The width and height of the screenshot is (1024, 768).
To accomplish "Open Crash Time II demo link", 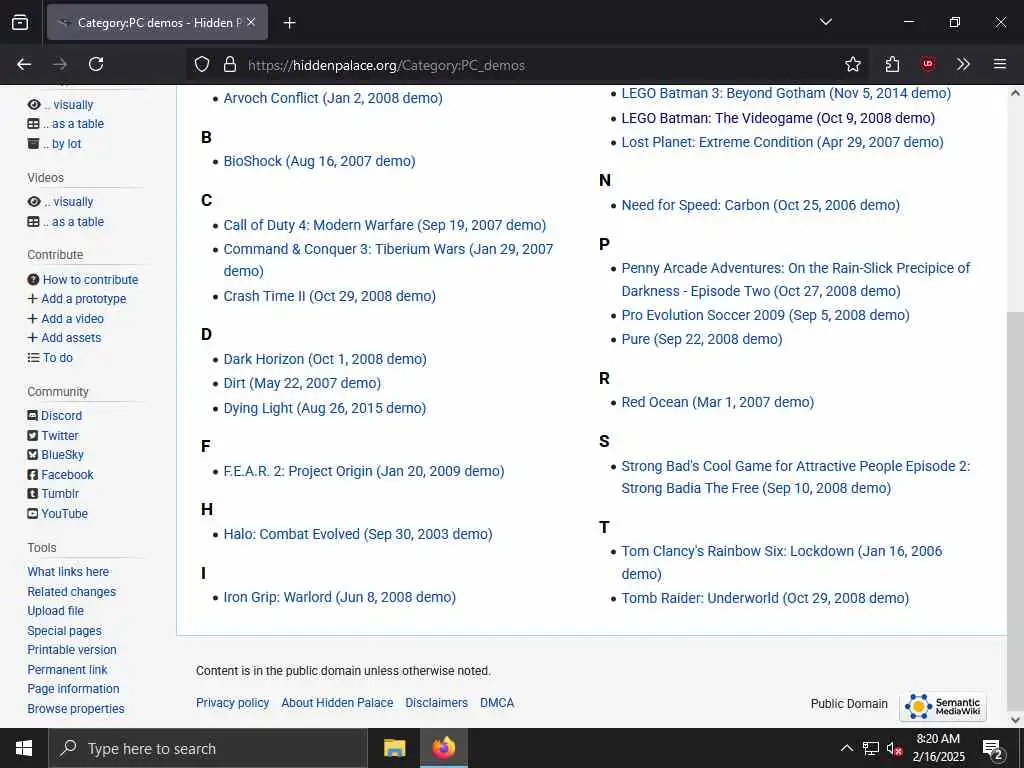I will coord(330,296).
